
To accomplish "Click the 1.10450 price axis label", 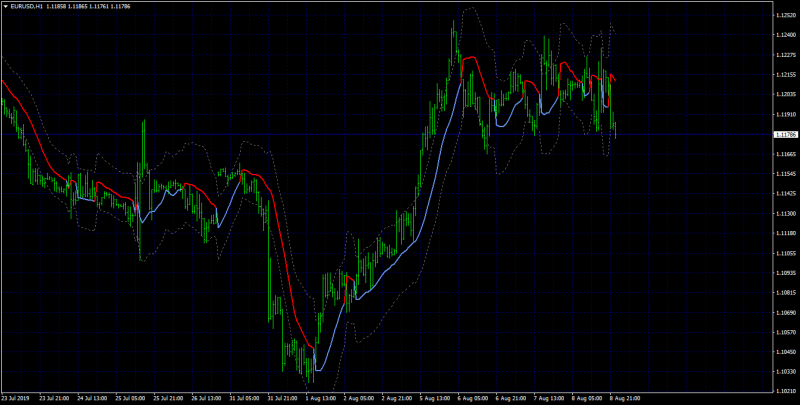I will click(785, 352).
